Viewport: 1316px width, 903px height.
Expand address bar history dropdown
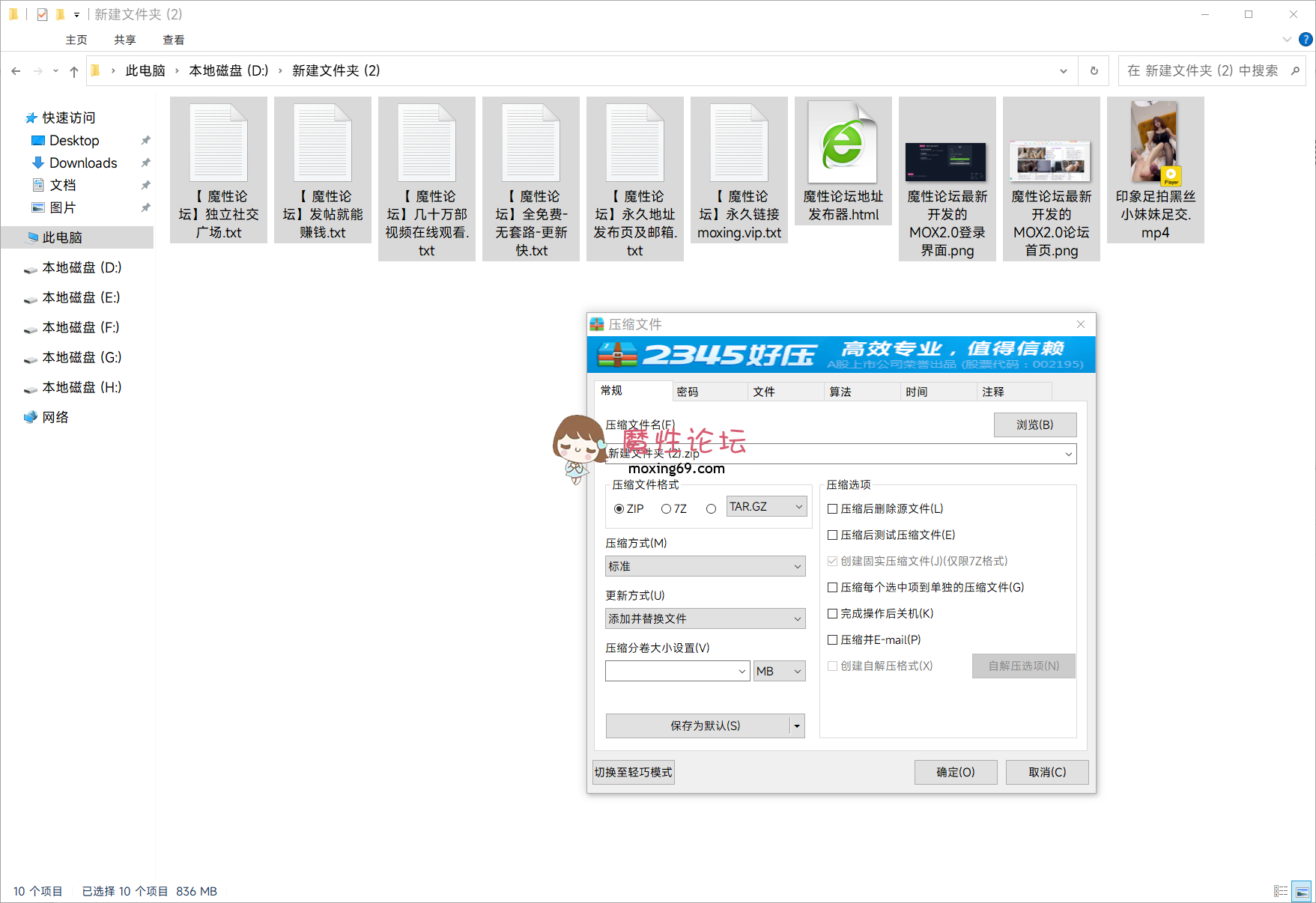(1064, 71)
